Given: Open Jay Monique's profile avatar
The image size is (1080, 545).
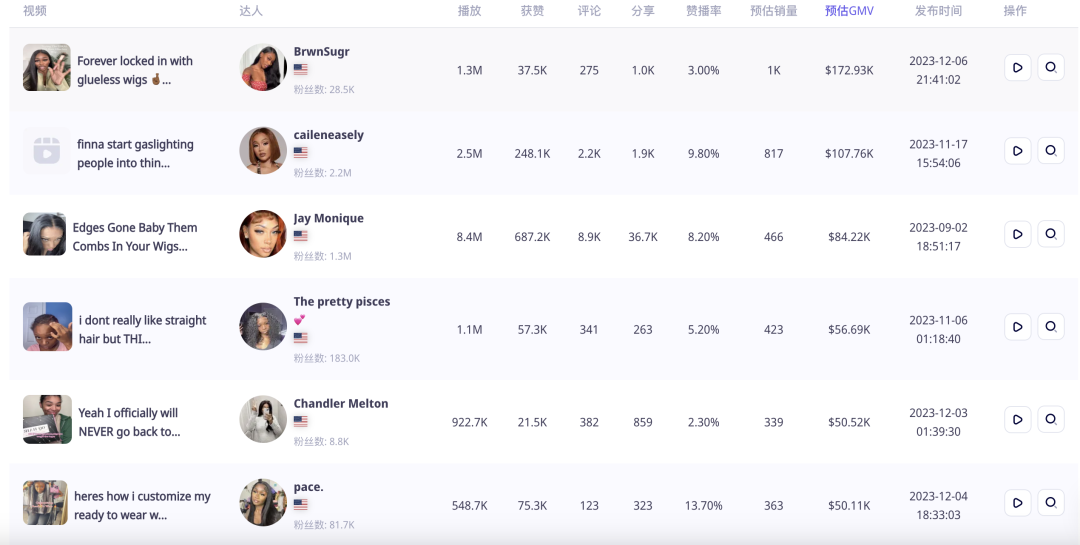Looking at the screenshot, I should coord(263,234).
